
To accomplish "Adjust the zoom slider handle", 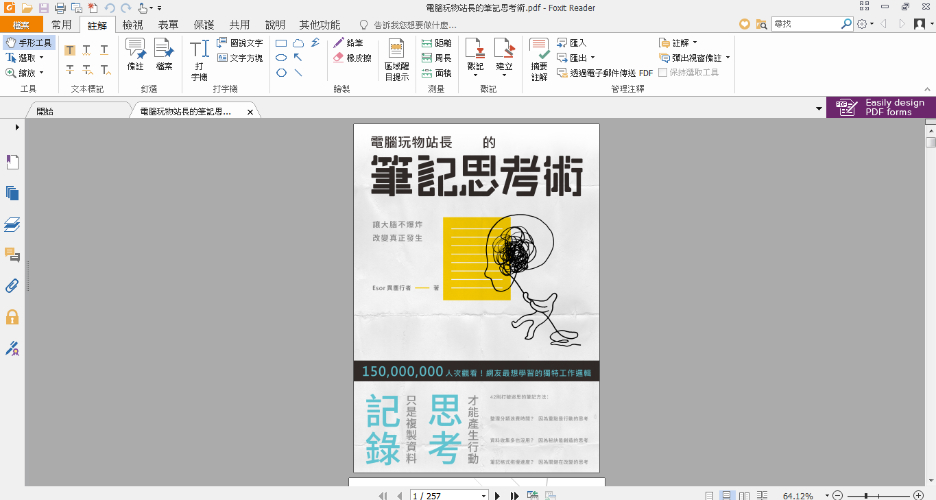I will tap(866, 496).
